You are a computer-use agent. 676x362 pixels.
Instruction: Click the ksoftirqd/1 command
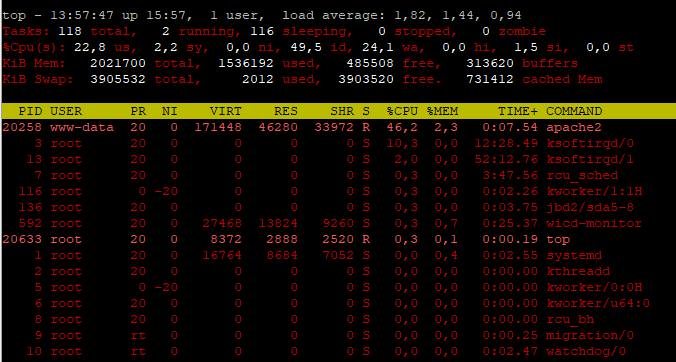click(x=590, y=159)
